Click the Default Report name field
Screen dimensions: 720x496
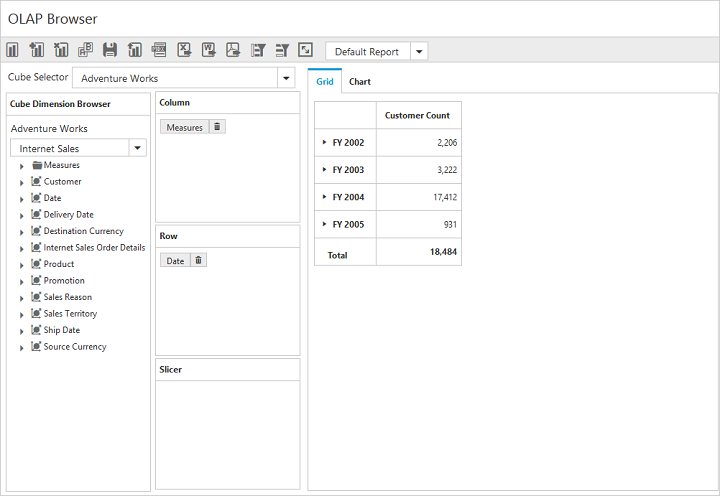(368, 51)
